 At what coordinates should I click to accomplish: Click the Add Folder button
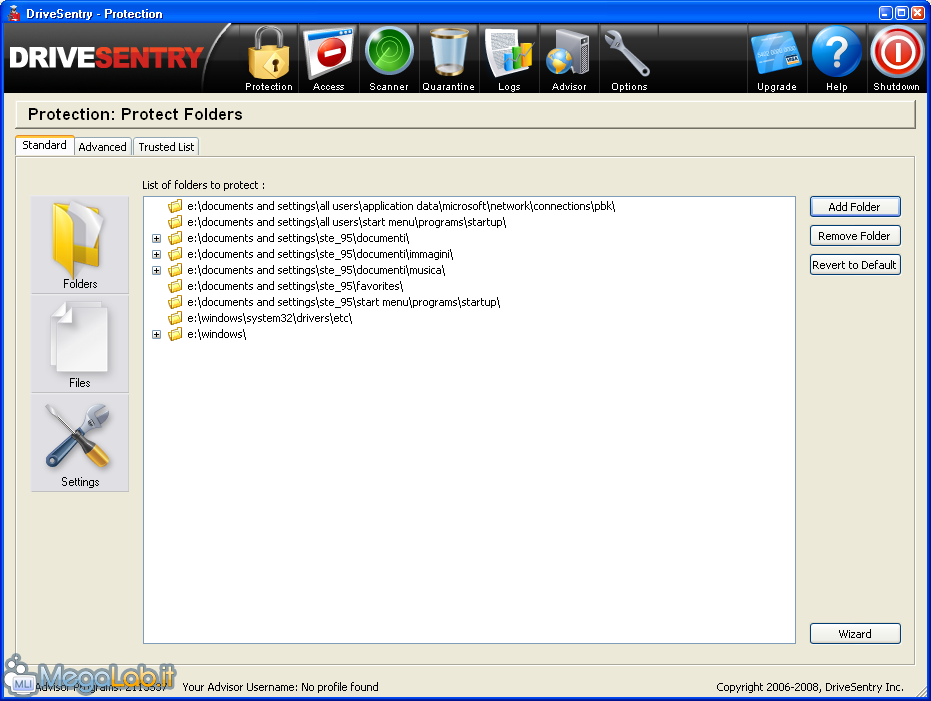coord(855,207)
